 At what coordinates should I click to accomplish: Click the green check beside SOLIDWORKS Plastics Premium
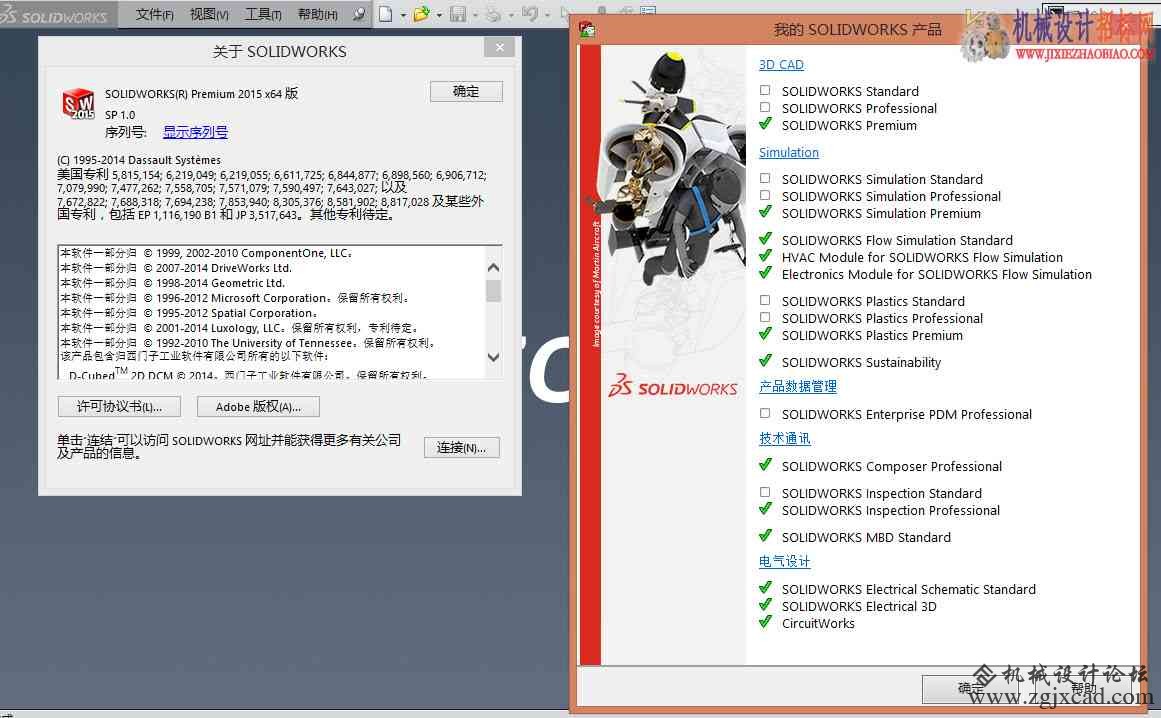click(x=766, y=334)
